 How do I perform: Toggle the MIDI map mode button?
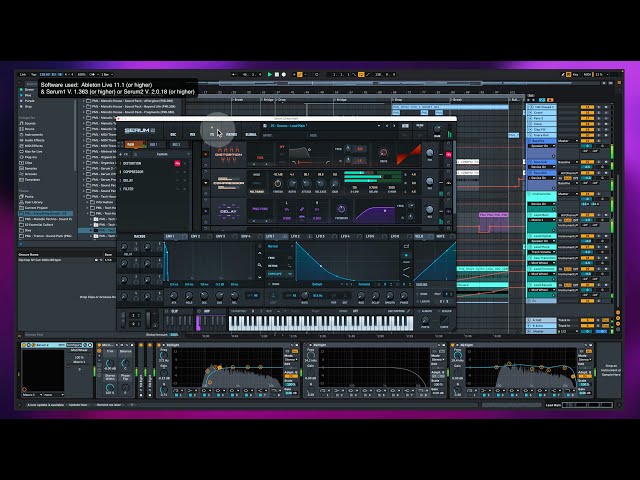point(587,75)
